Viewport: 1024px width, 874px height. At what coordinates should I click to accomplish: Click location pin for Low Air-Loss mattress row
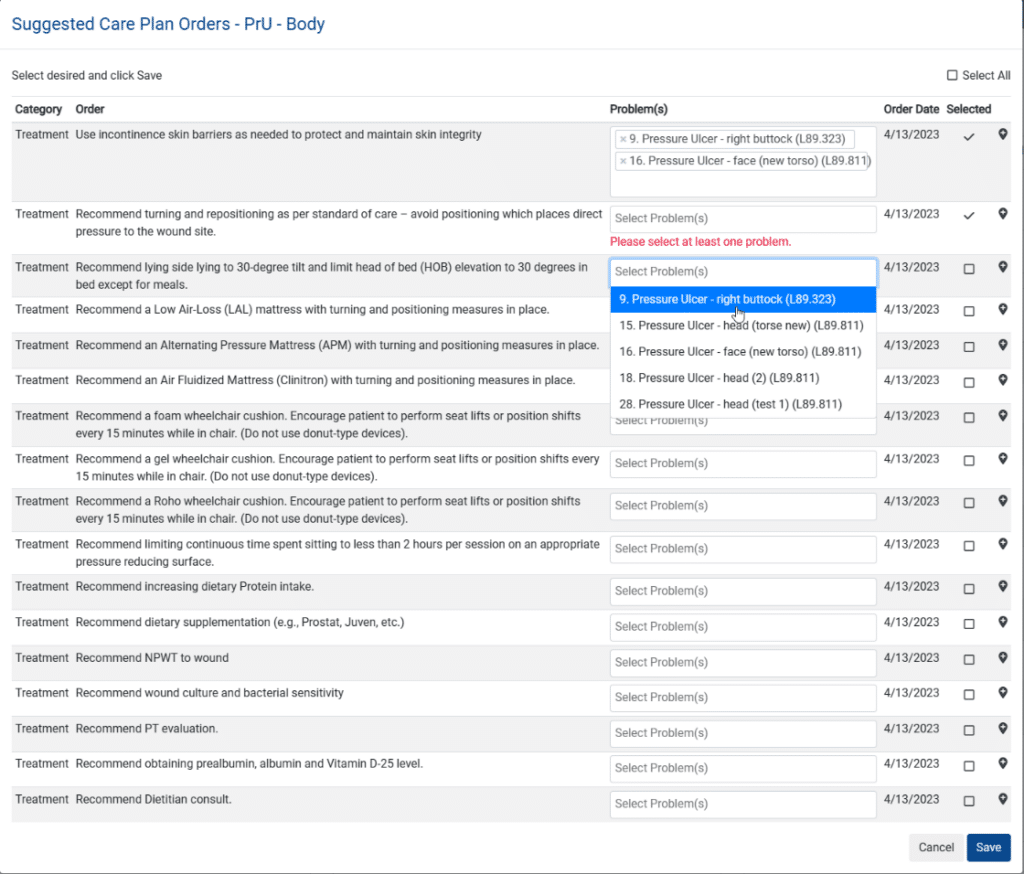click(x=1002, y=310)
